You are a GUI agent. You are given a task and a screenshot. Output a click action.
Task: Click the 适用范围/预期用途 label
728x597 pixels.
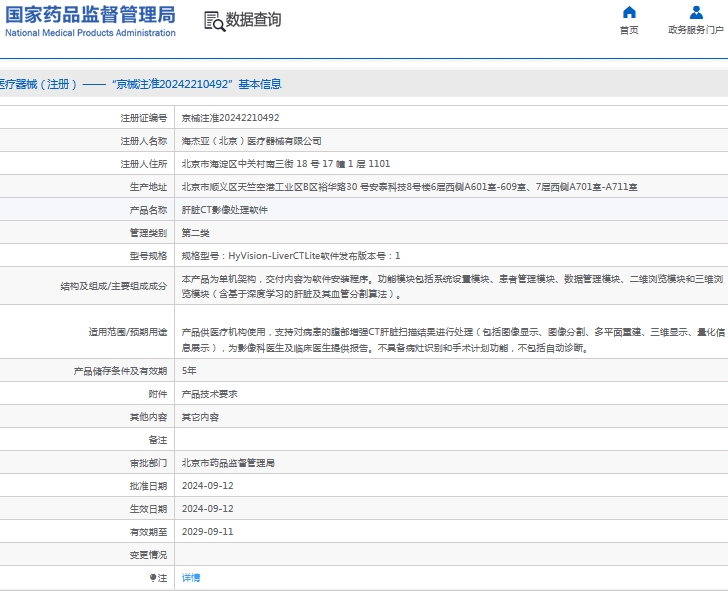pos(128,332)
